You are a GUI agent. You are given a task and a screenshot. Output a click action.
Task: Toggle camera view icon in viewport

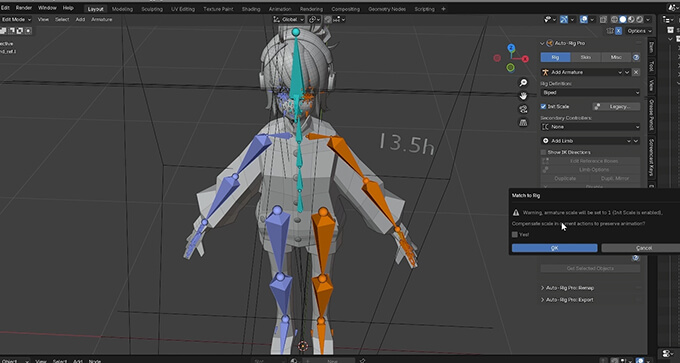[523, 109]
